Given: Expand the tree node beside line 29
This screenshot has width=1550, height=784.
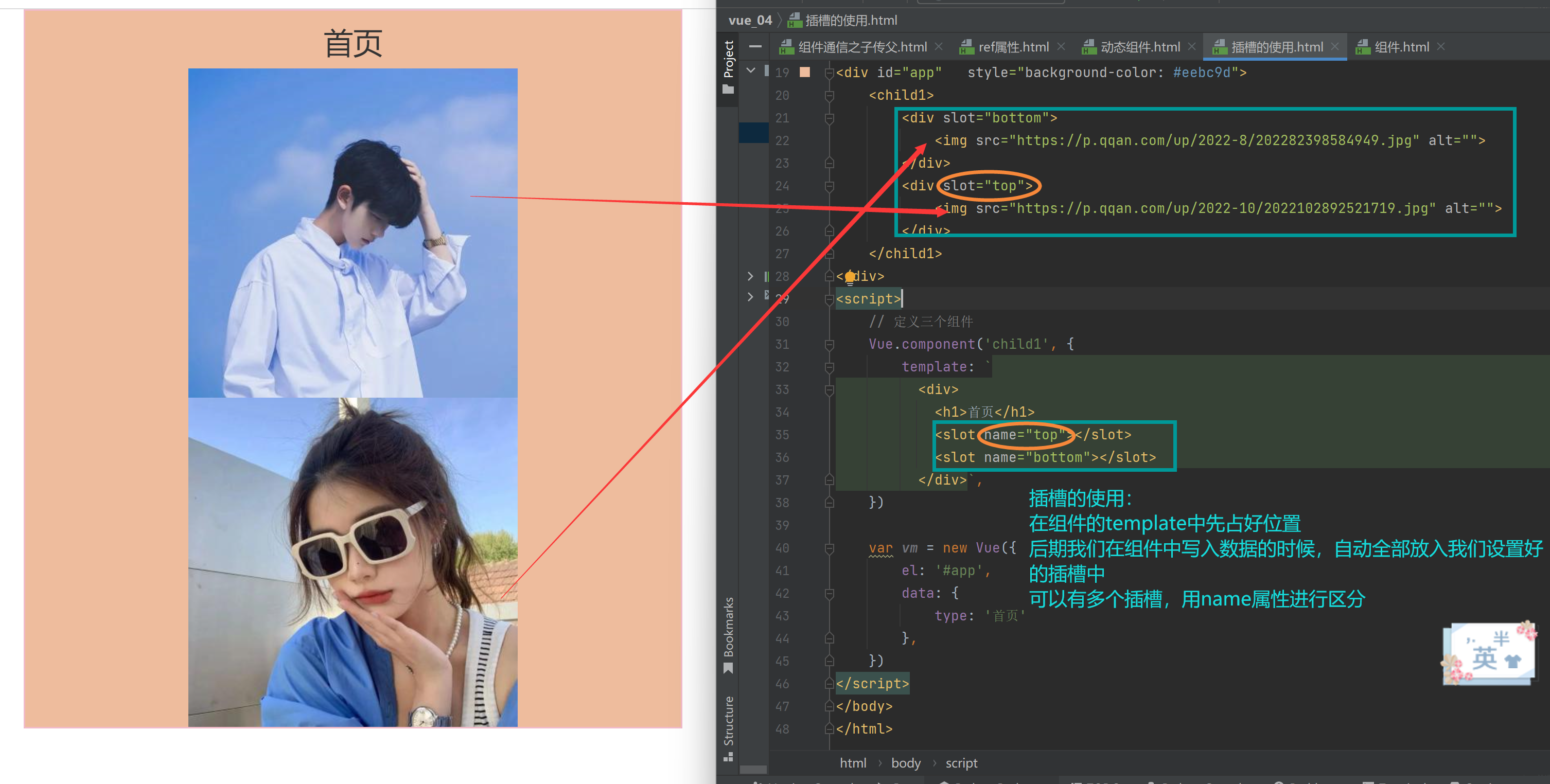Looking at the screenshot, I should 750,297.
